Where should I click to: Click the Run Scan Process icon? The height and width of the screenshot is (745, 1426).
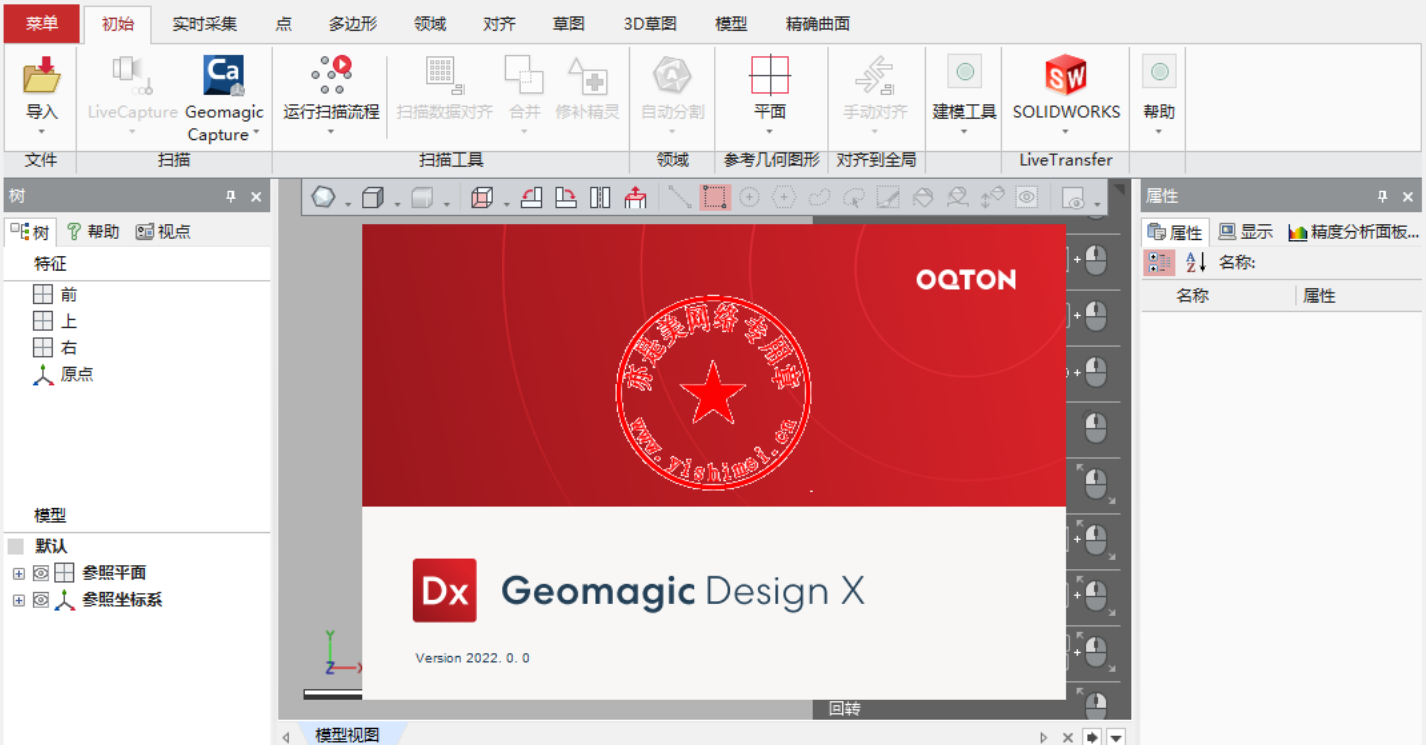click(331, 75)
